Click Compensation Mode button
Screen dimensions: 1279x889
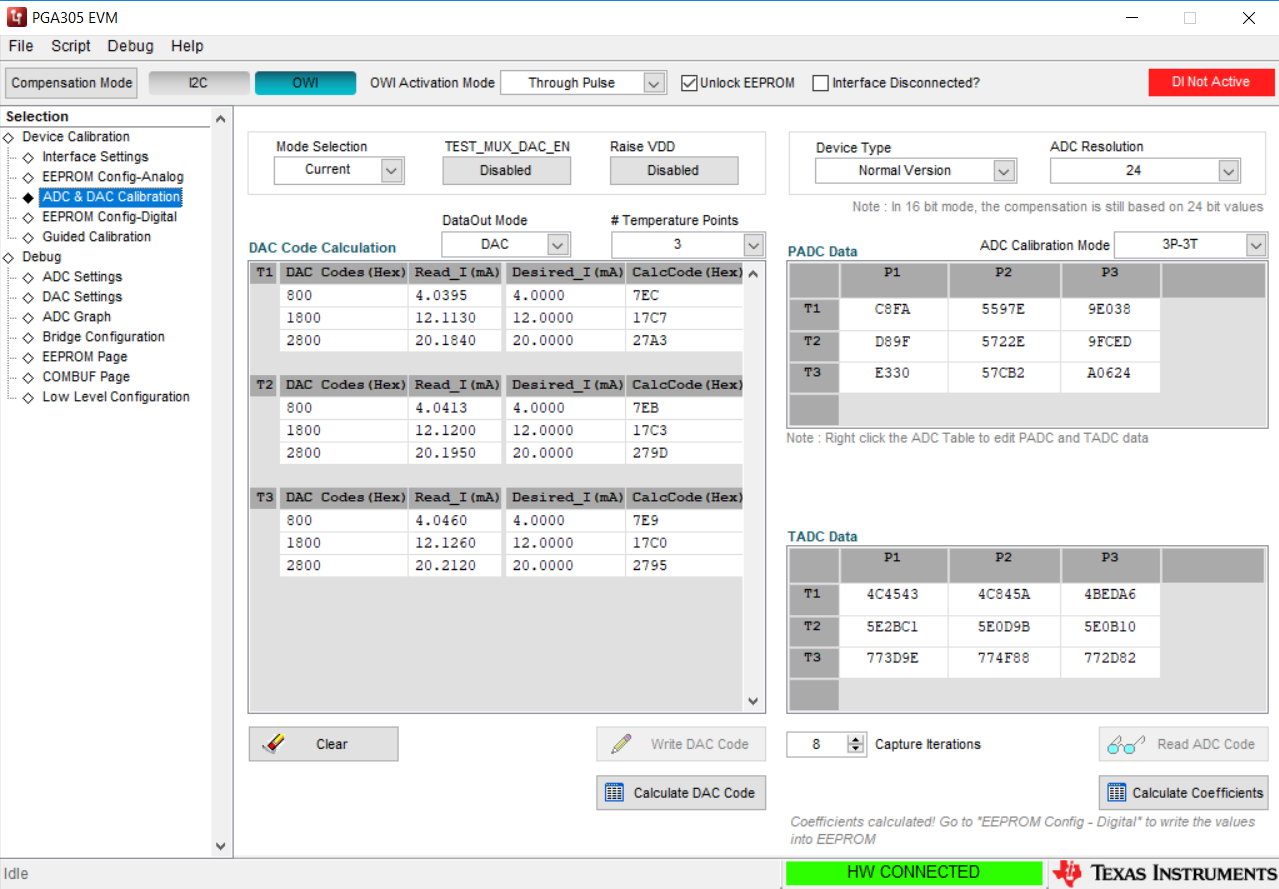[72, 83]
